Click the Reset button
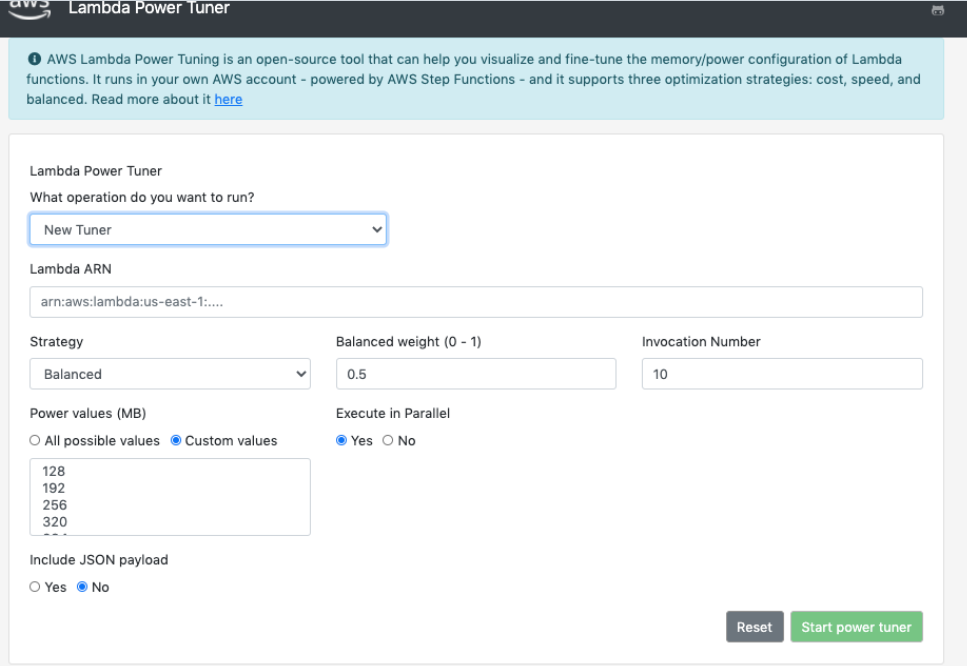Screen dimensions: 967x666 (x=754, y=627)
